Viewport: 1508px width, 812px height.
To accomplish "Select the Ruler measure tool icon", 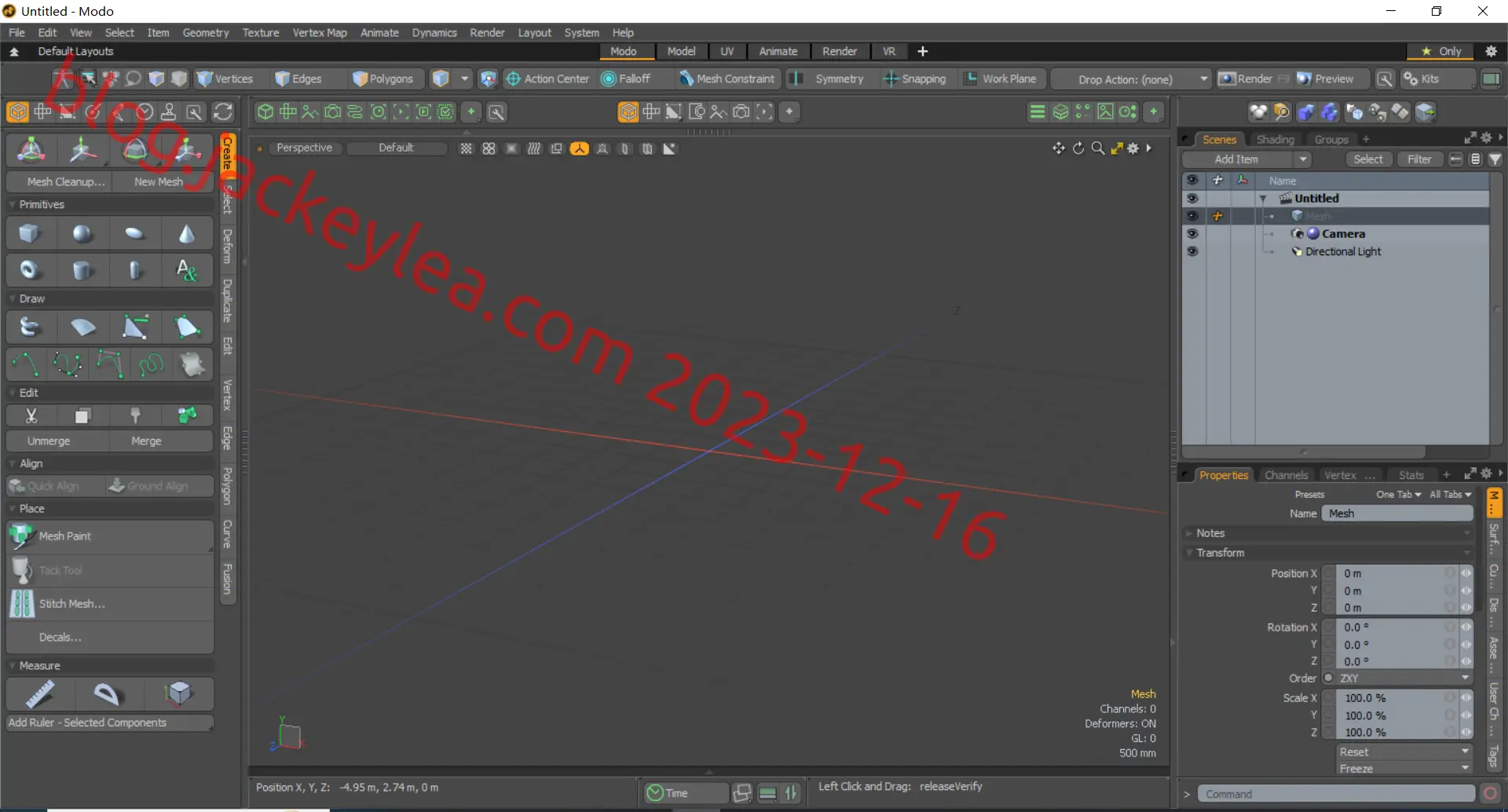I will coord(40,694).
